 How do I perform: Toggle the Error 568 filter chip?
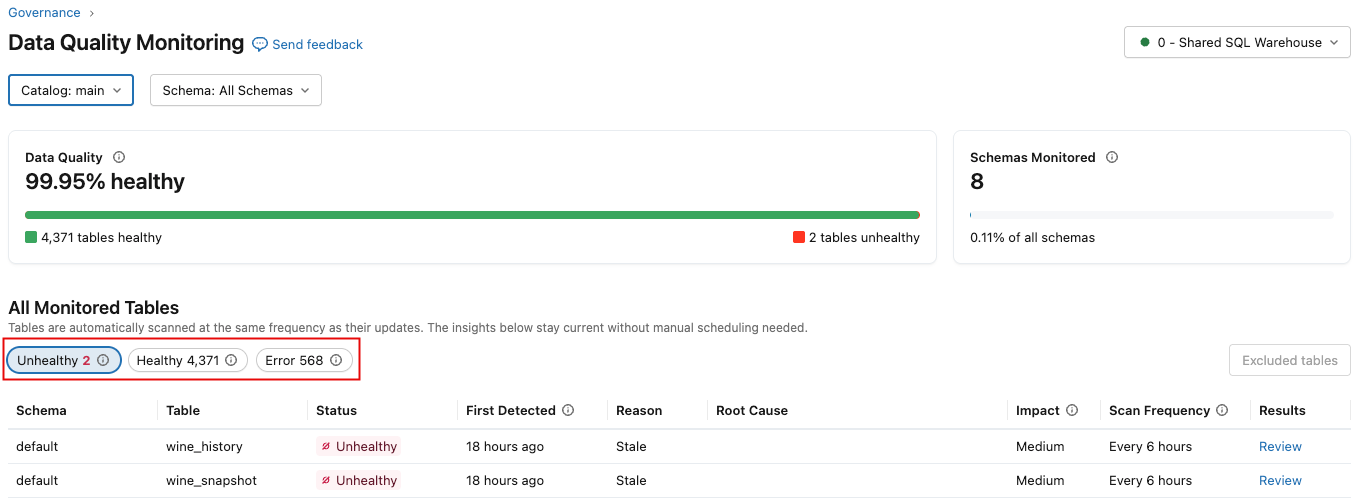(x=294, y=360)
